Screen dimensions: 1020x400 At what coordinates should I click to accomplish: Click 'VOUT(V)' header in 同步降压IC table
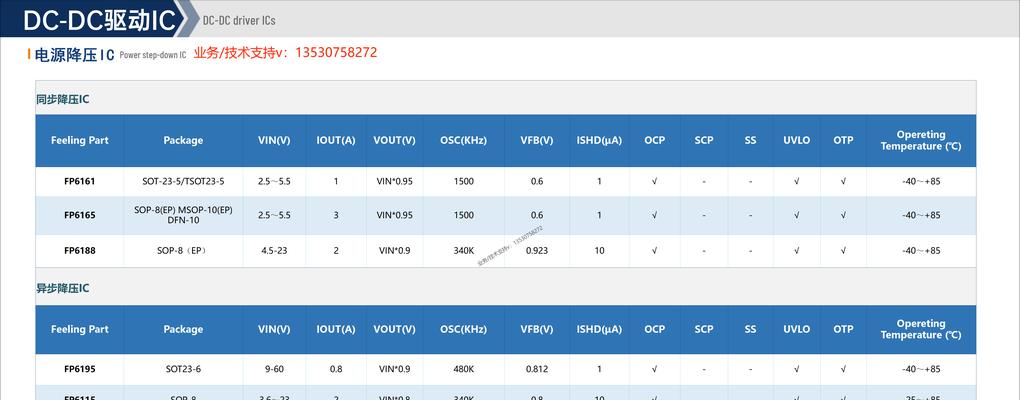(394, 140)
